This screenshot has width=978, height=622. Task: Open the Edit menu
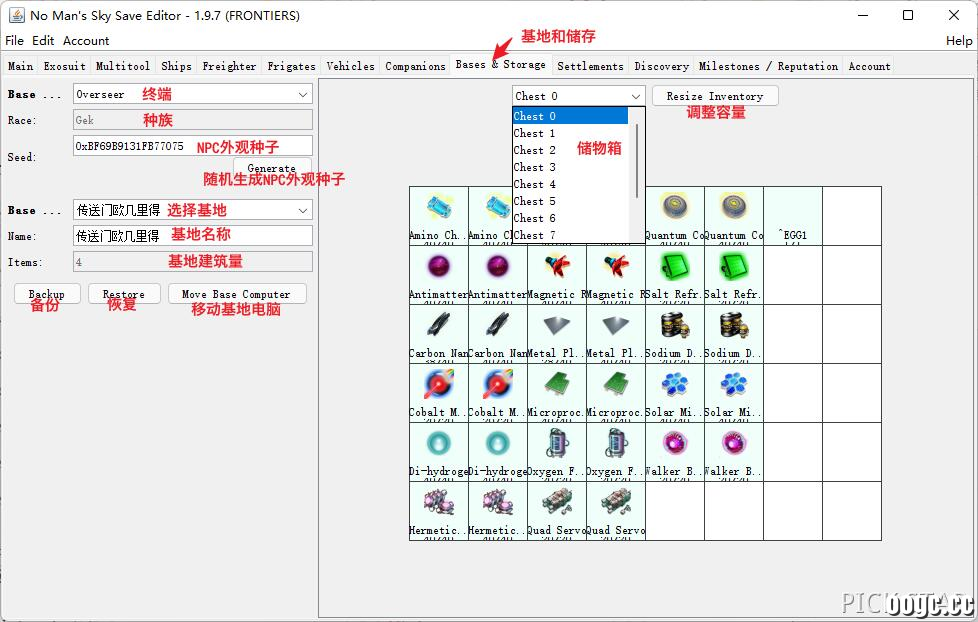pyautogui.click(x=43, y=41)
